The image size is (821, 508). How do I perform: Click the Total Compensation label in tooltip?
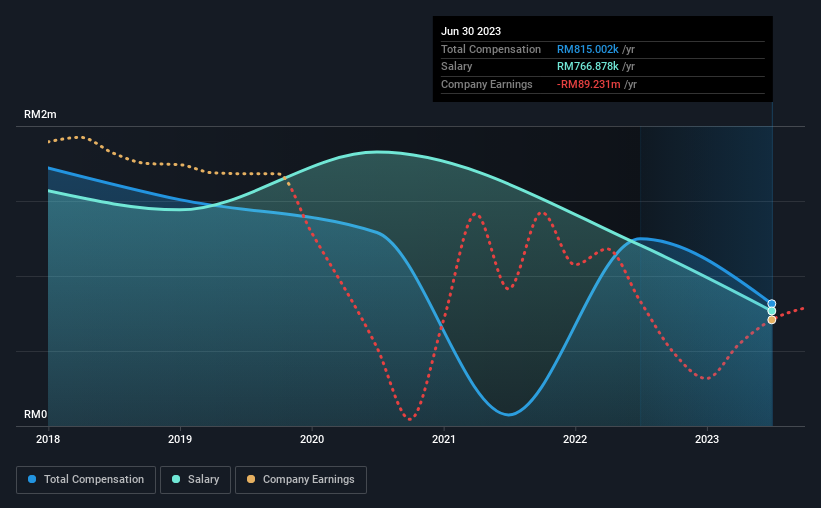click(491, 49)
